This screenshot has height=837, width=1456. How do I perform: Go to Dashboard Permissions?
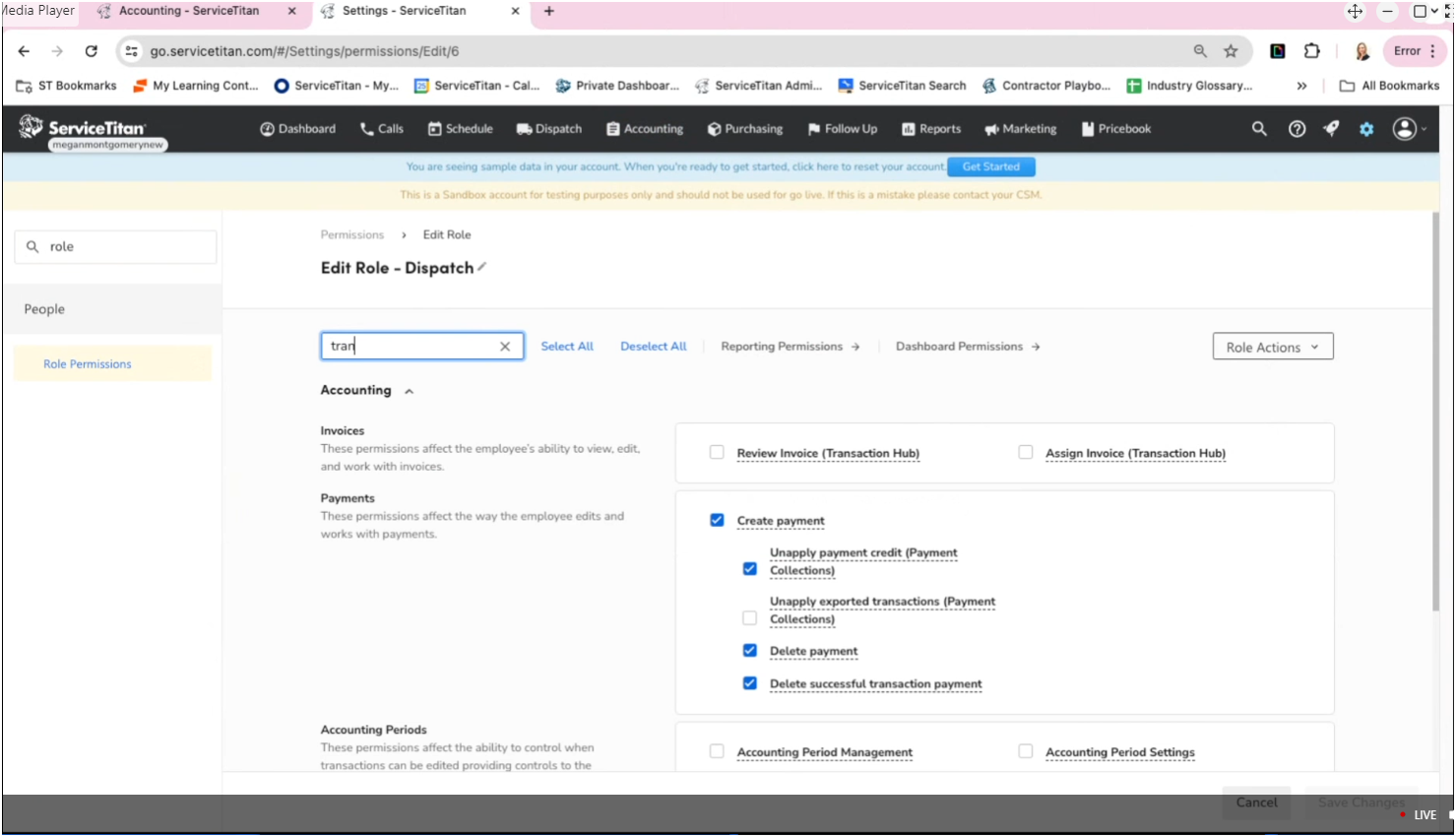[968, 347]
